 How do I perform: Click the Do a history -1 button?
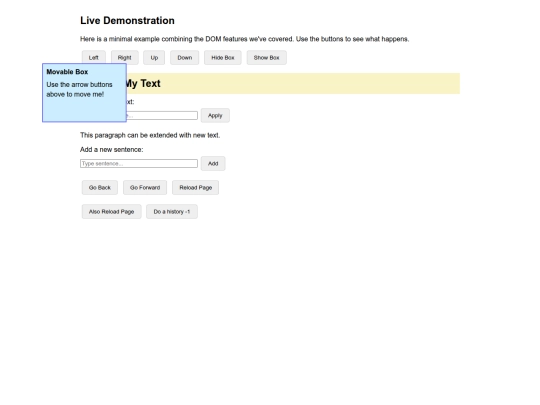point(172,211)
